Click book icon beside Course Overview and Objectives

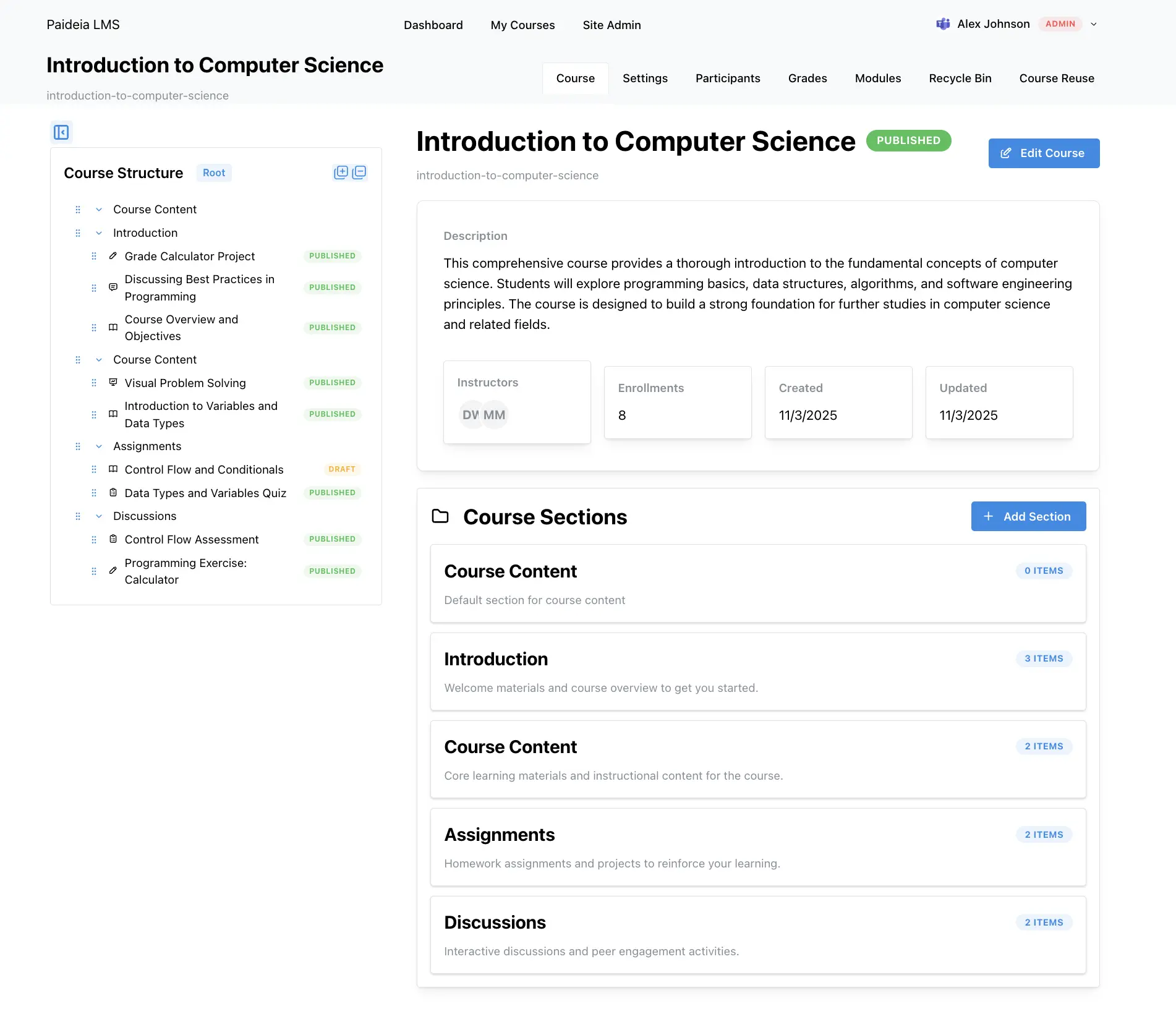[x=113, y=328]
